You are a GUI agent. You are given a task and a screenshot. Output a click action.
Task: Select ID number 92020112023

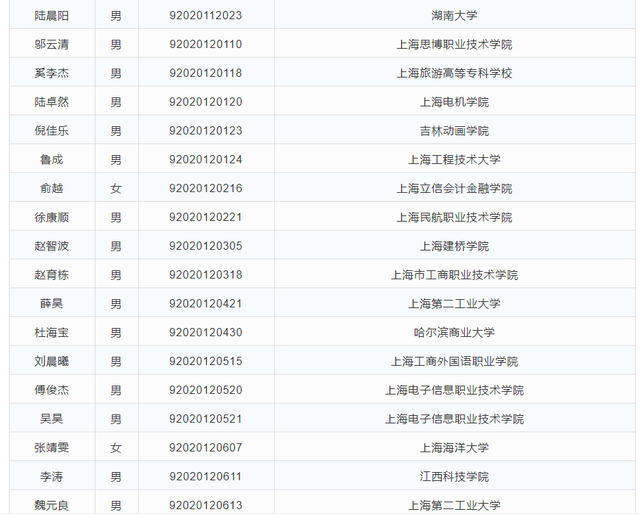pos(206,16)
